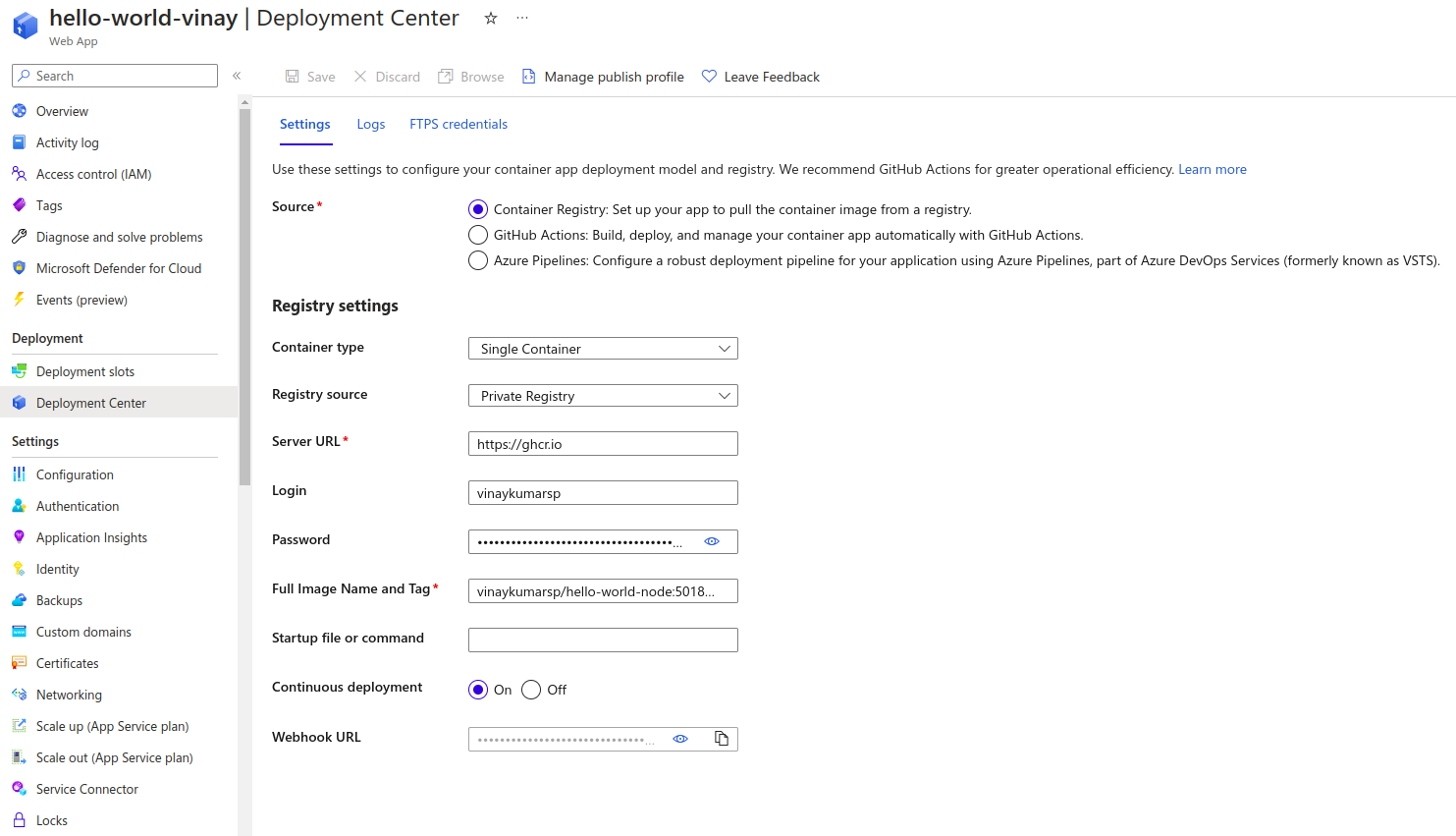
Task: Open the more options ellipsis menu
Action: (x=522, y=19)
